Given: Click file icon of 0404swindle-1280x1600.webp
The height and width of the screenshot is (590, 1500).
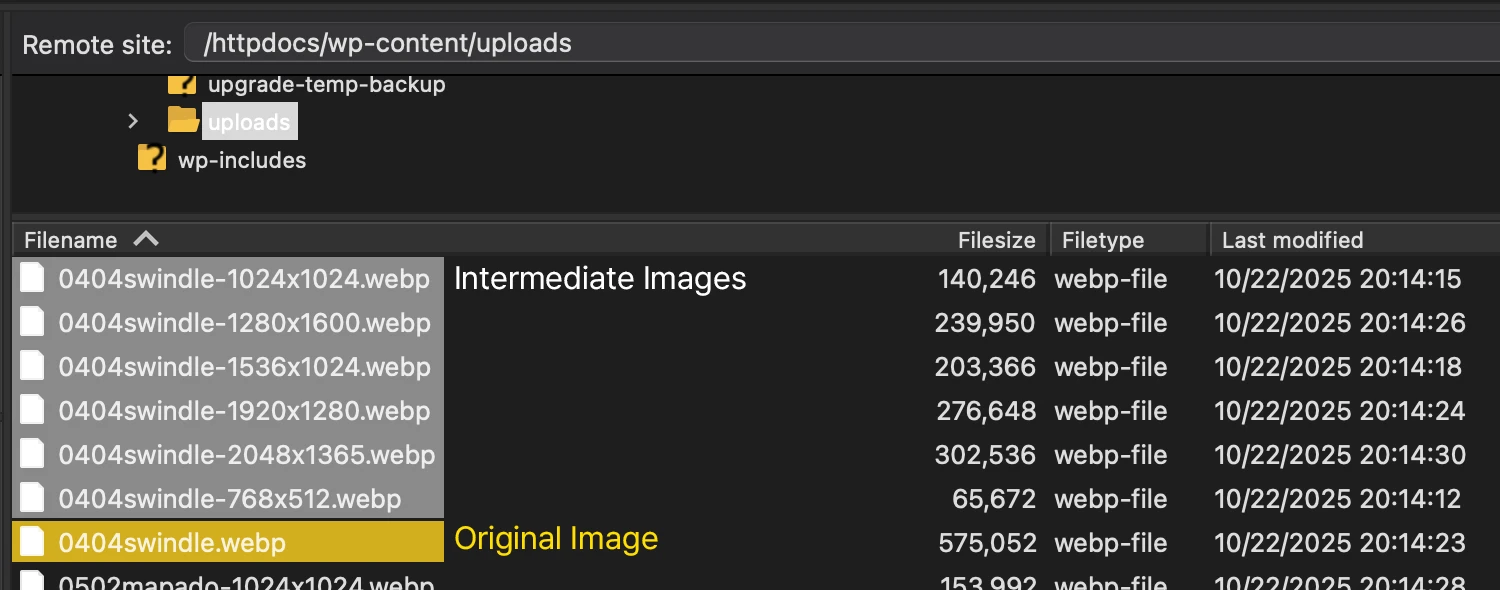Looking at the screenshot, I should (x=33, y=322).
